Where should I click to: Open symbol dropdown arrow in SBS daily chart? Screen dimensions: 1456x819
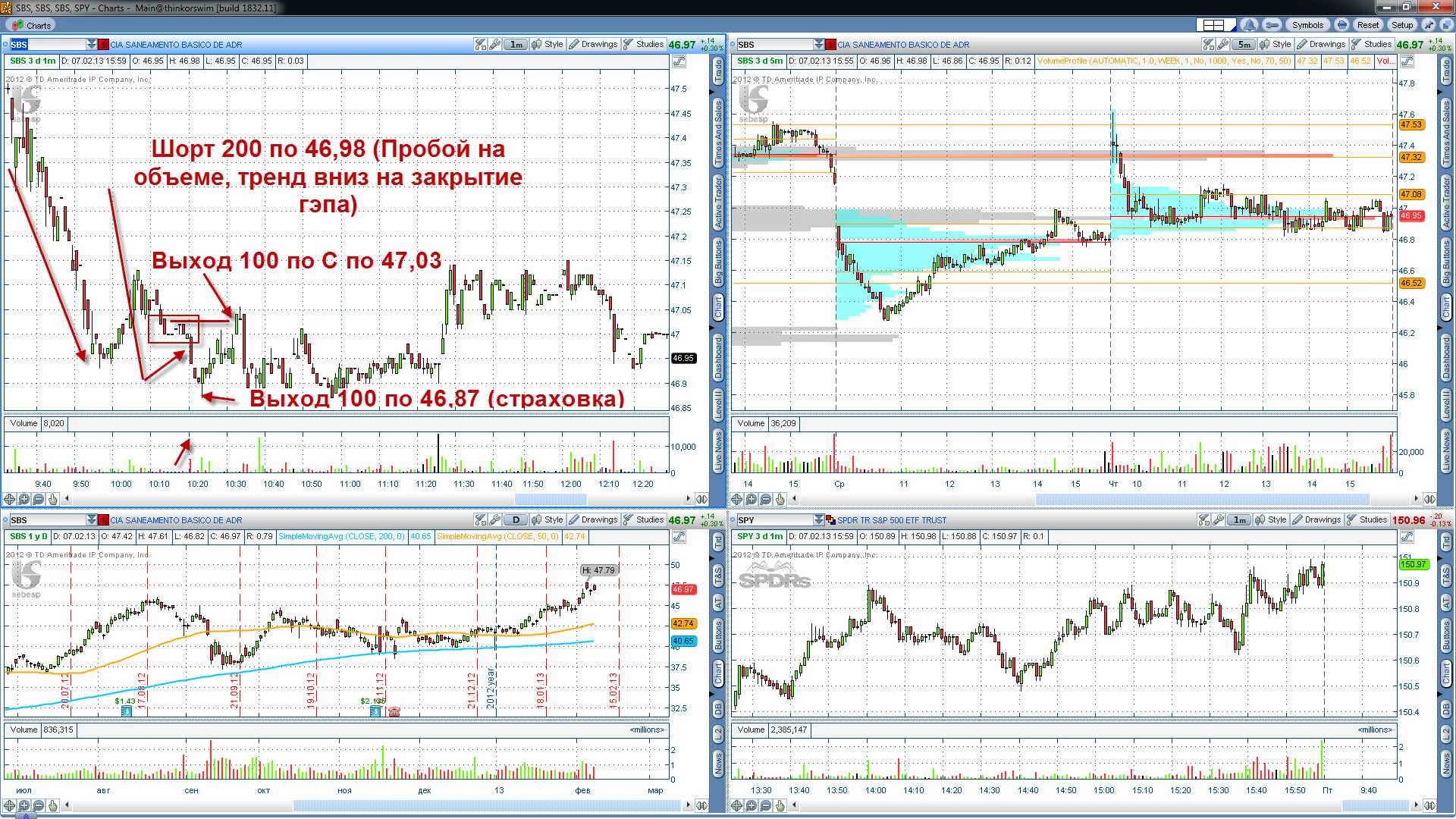tap(92, 520)
